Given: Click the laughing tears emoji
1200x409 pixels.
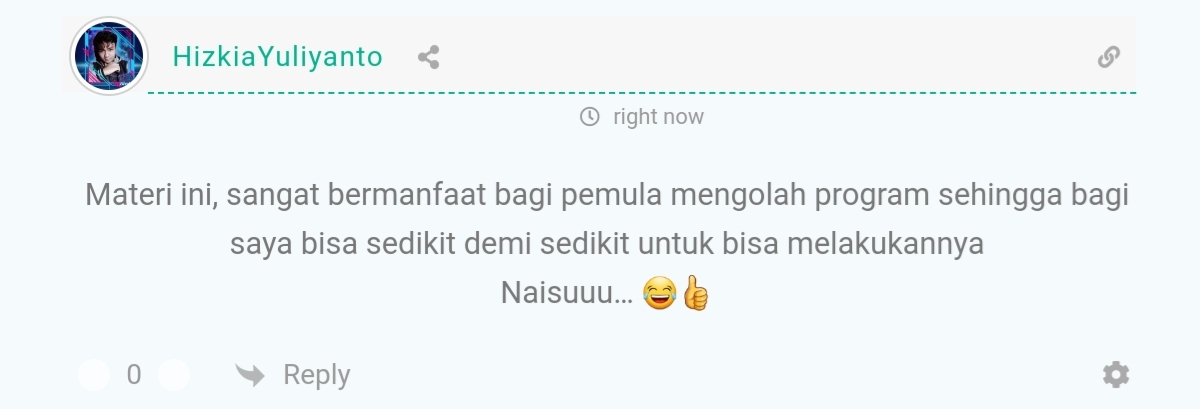Looking at the screenshot, I should 660,294.
